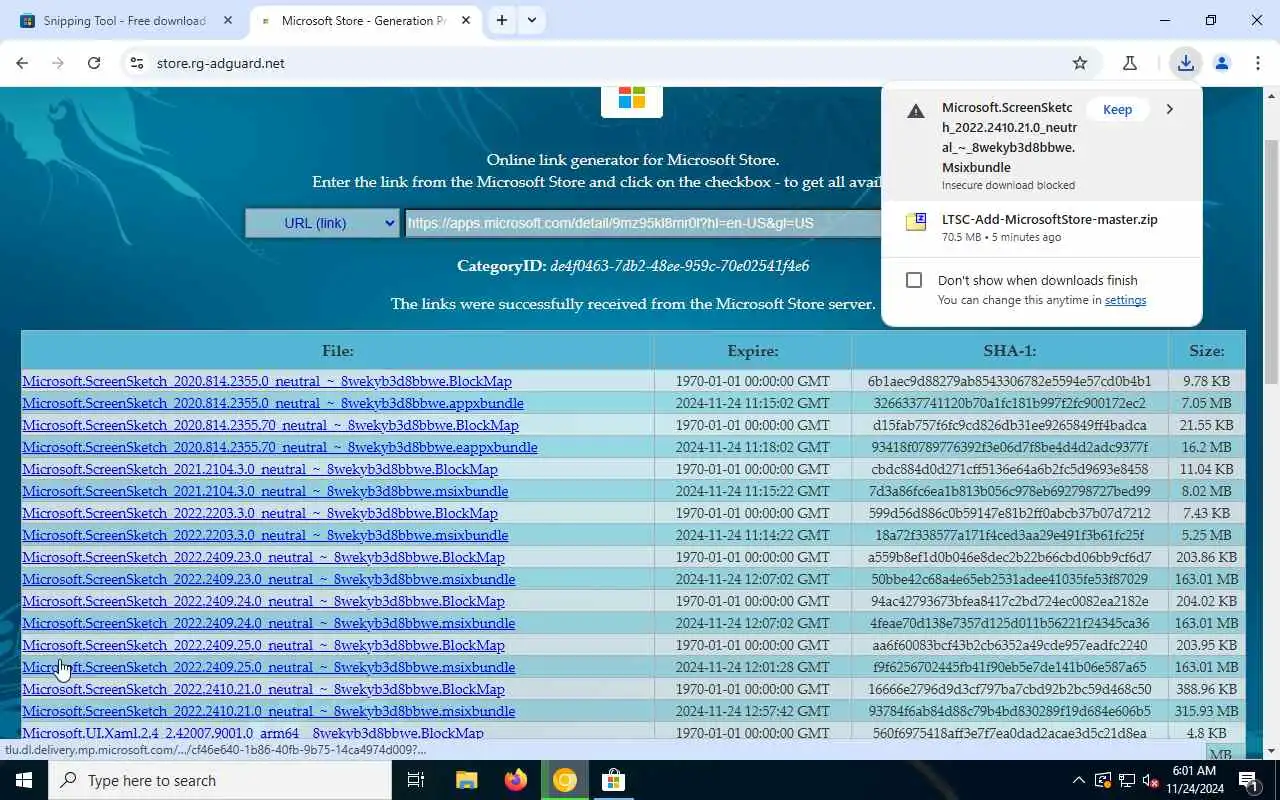Launch Firefox from the taskbar
Viewport: 1280px width, 800px height.
click(515, 780)
